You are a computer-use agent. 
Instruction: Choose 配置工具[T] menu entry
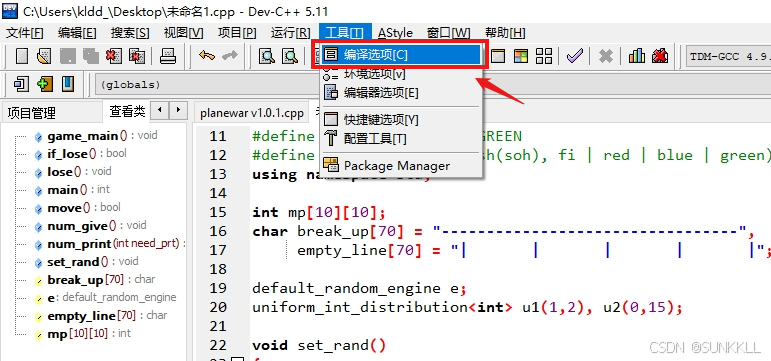coord(400,138)
